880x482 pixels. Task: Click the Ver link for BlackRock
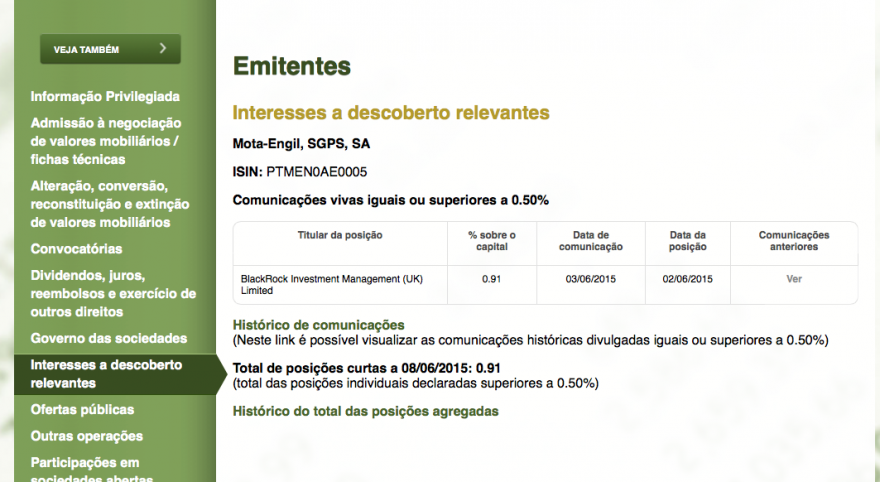794,279
